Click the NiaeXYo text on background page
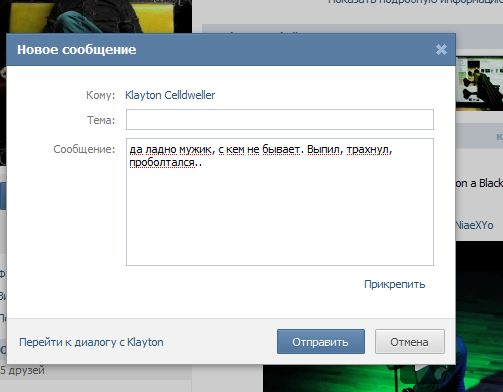 pos(474,225)
